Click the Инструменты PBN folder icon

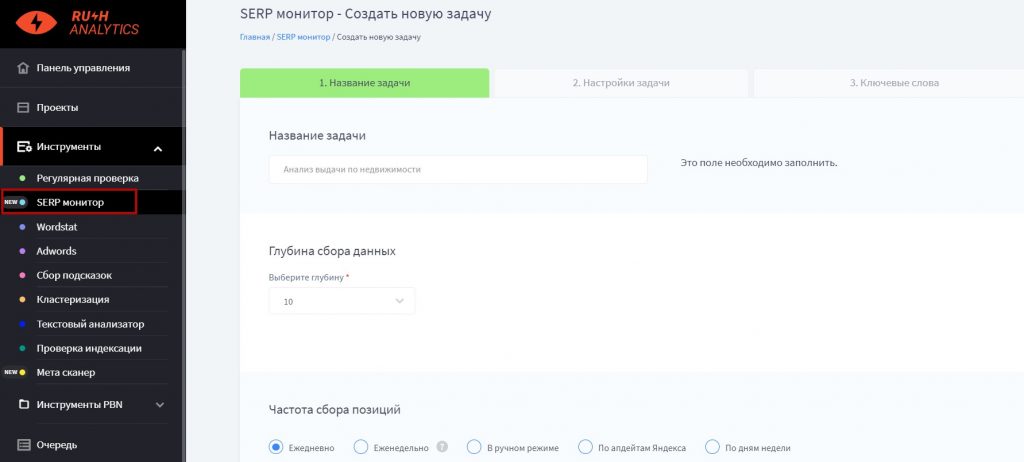(24, 405)
